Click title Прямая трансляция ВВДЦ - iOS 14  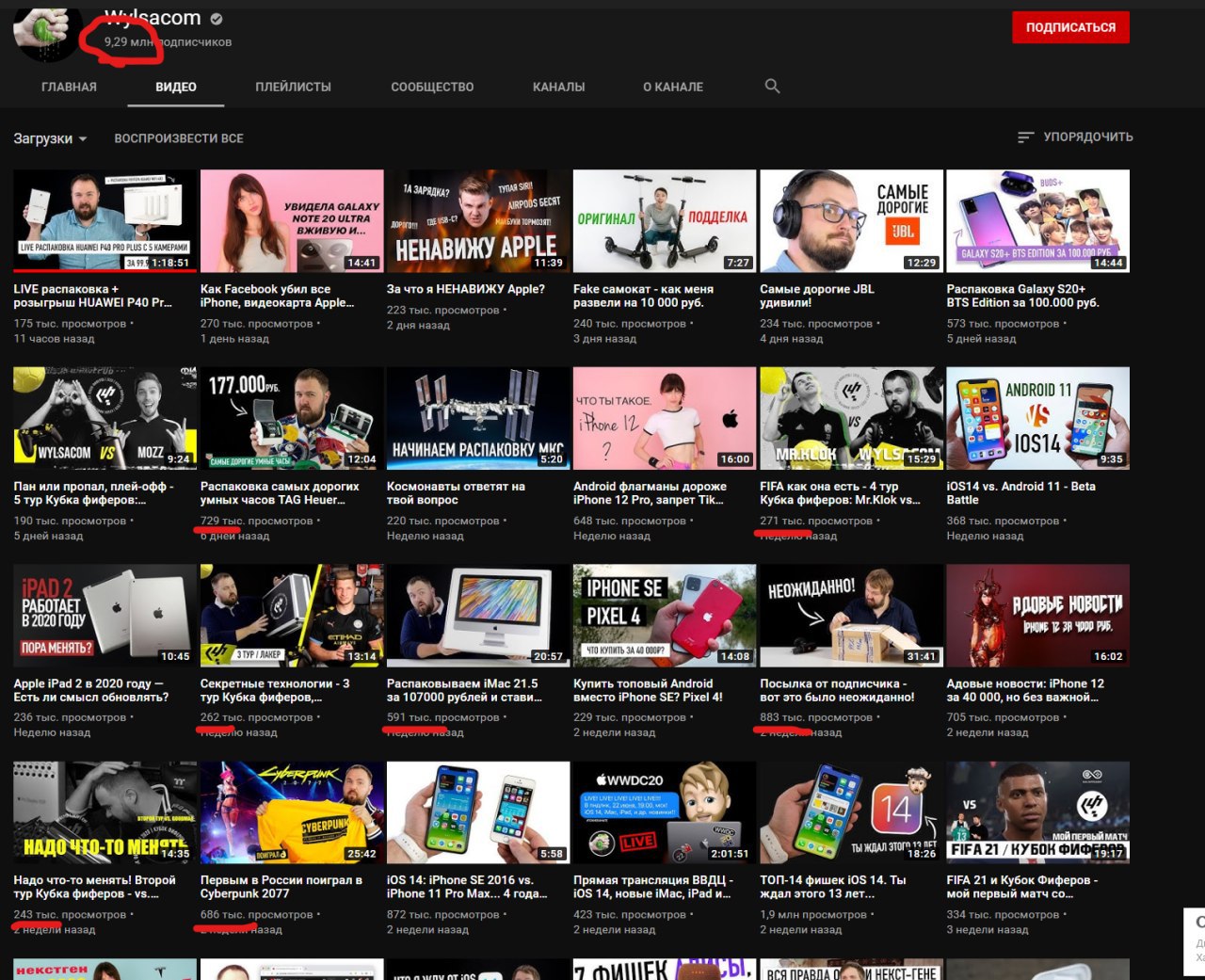tap(652, 887)
